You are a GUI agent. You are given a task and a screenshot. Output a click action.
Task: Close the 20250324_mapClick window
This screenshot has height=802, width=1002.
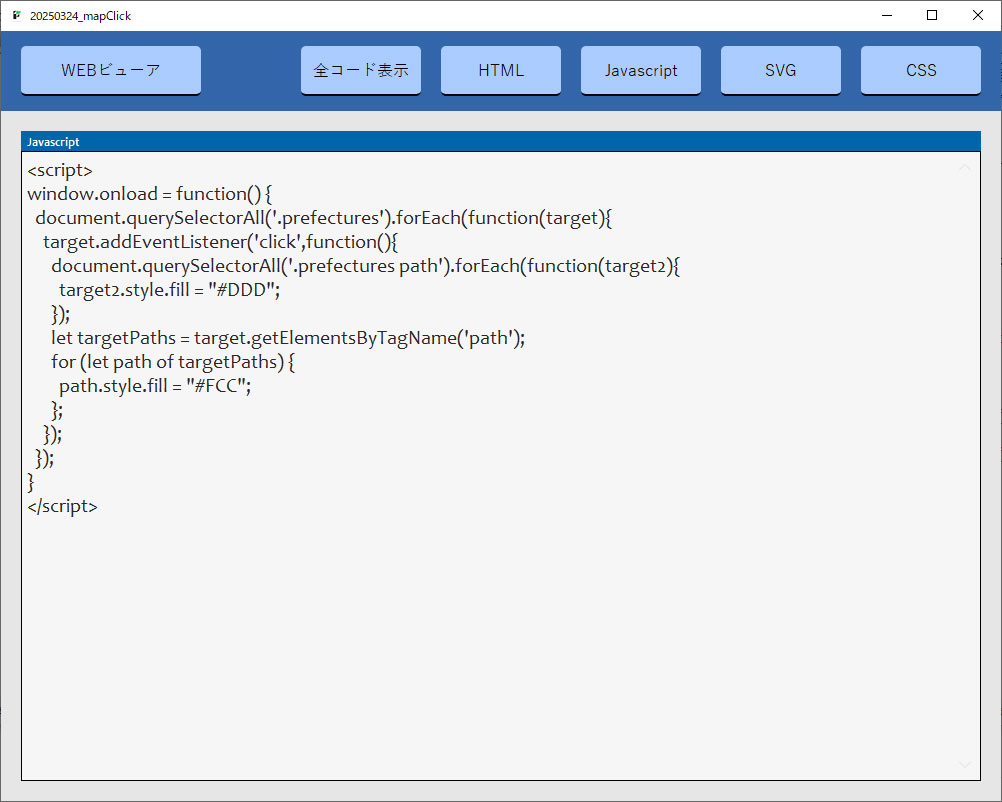click(978, 15)
